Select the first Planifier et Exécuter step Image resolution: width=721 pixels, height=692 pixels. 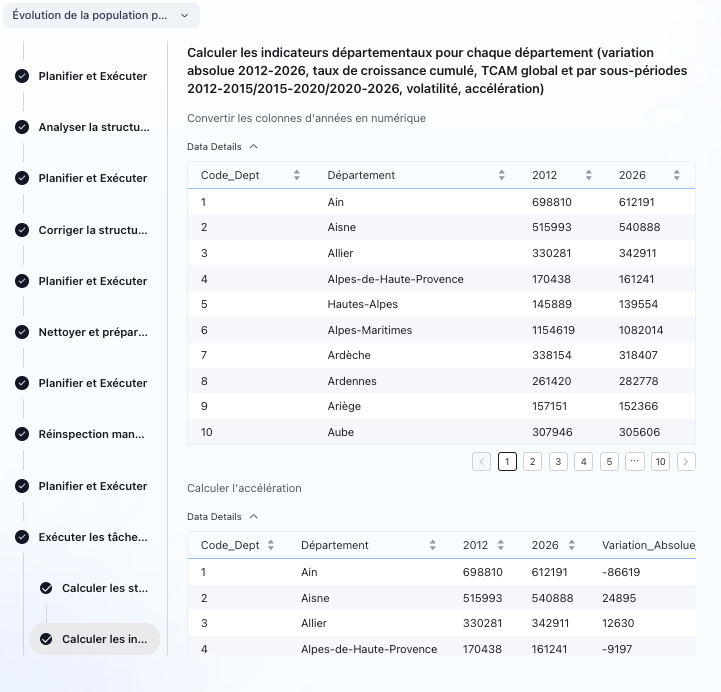click(93, 76)
